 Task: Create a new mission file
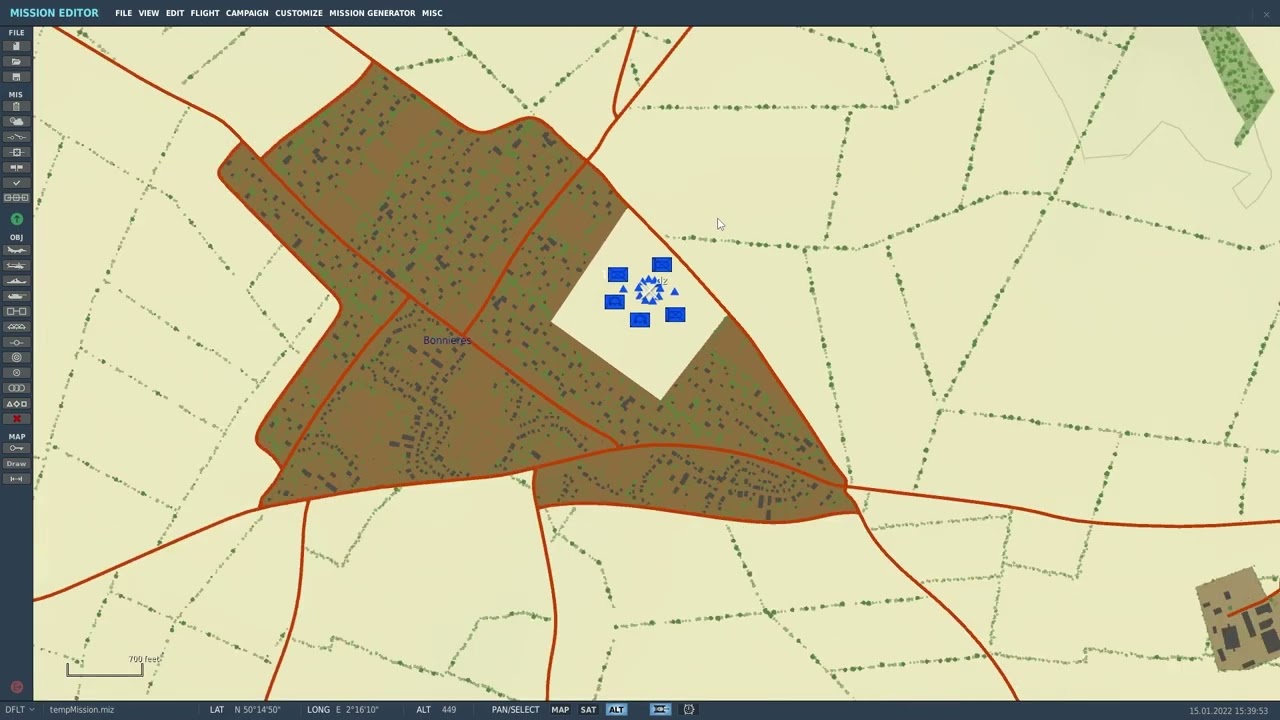16,47
